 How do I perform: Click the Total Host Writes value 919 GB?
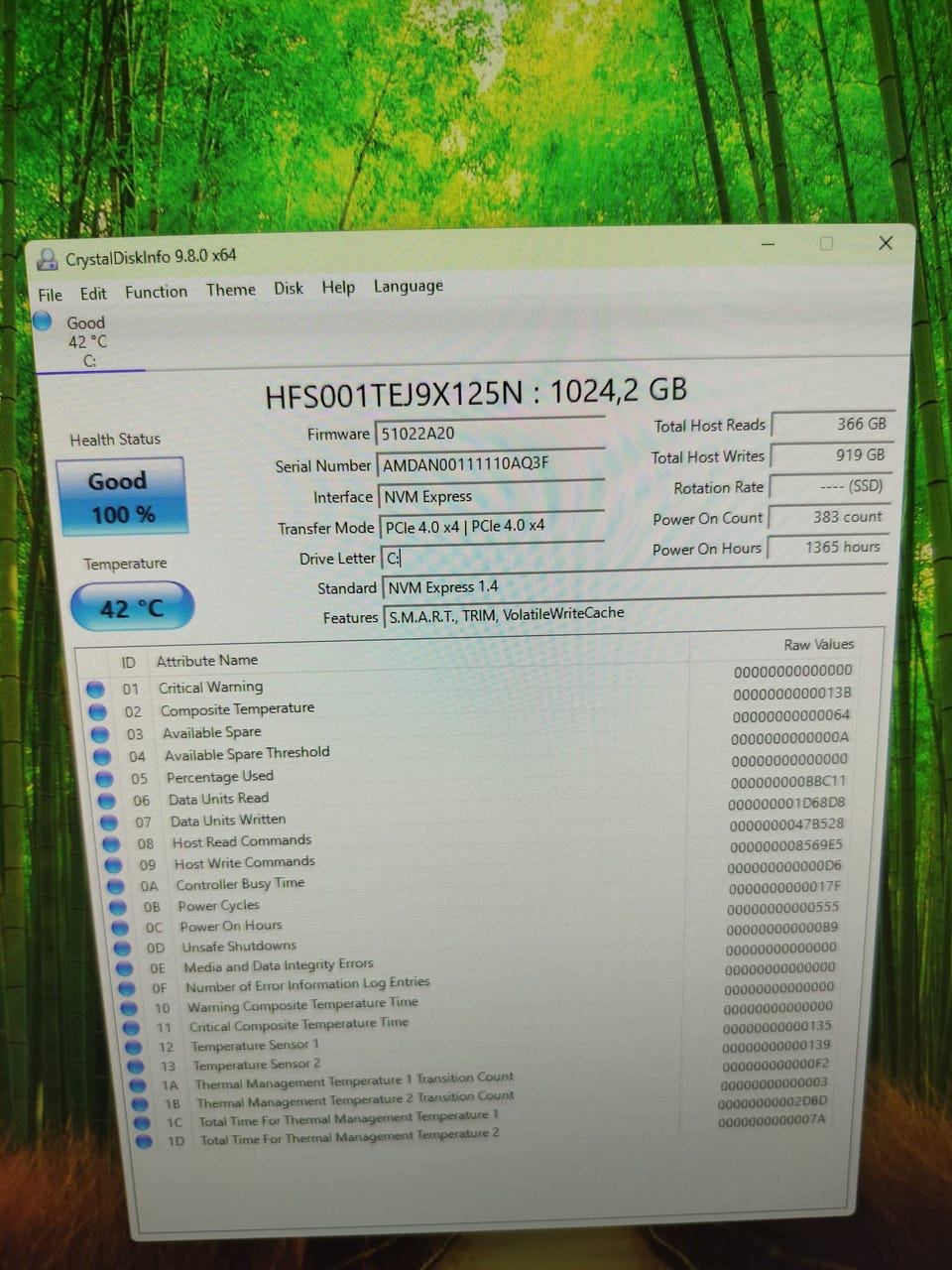(831, 454)
